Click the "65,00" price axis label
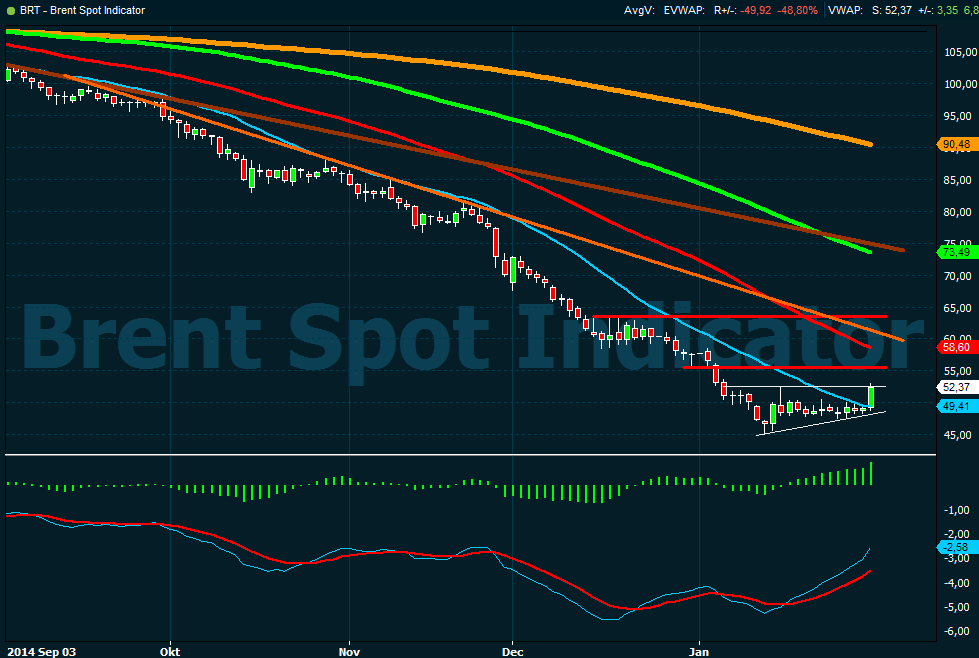Image resolution: width=979 pixels, height=658 pixels. (958, 308)
